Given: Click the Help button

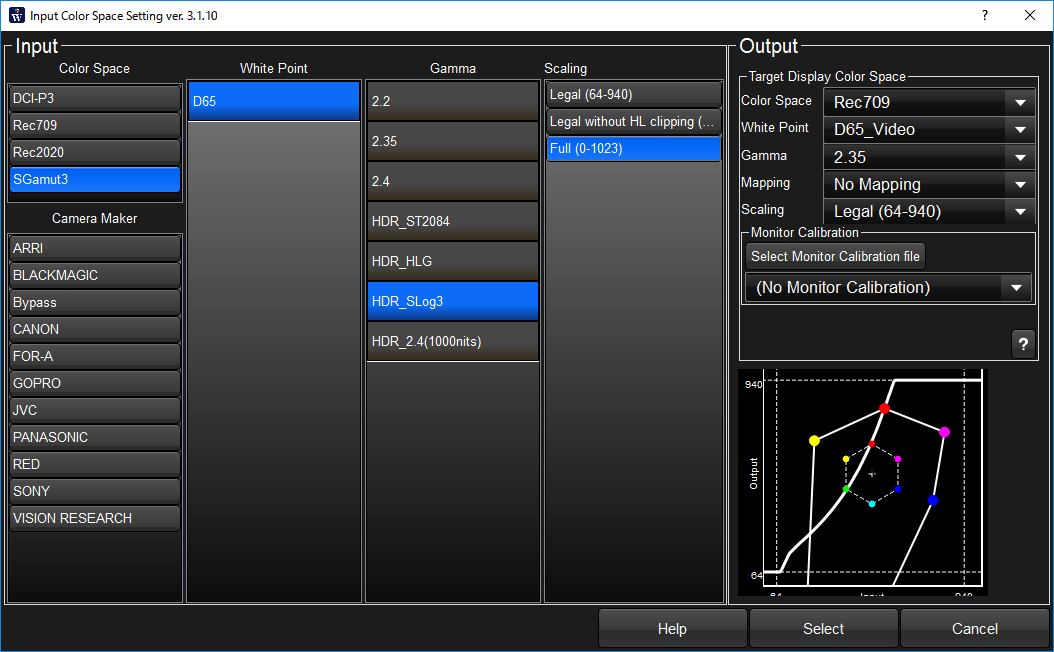Looking at the screenshot, I should tap(672, 628).
